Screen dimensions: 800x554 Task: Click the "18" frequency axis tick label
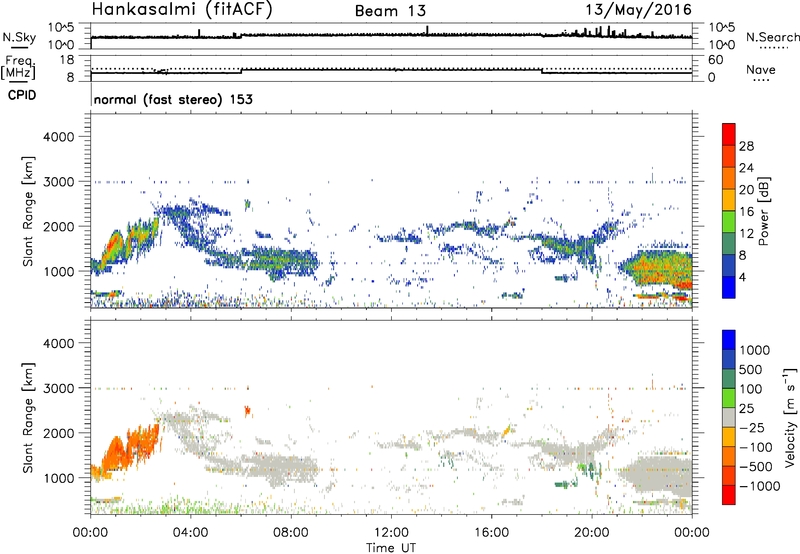(x=67, y=59)
